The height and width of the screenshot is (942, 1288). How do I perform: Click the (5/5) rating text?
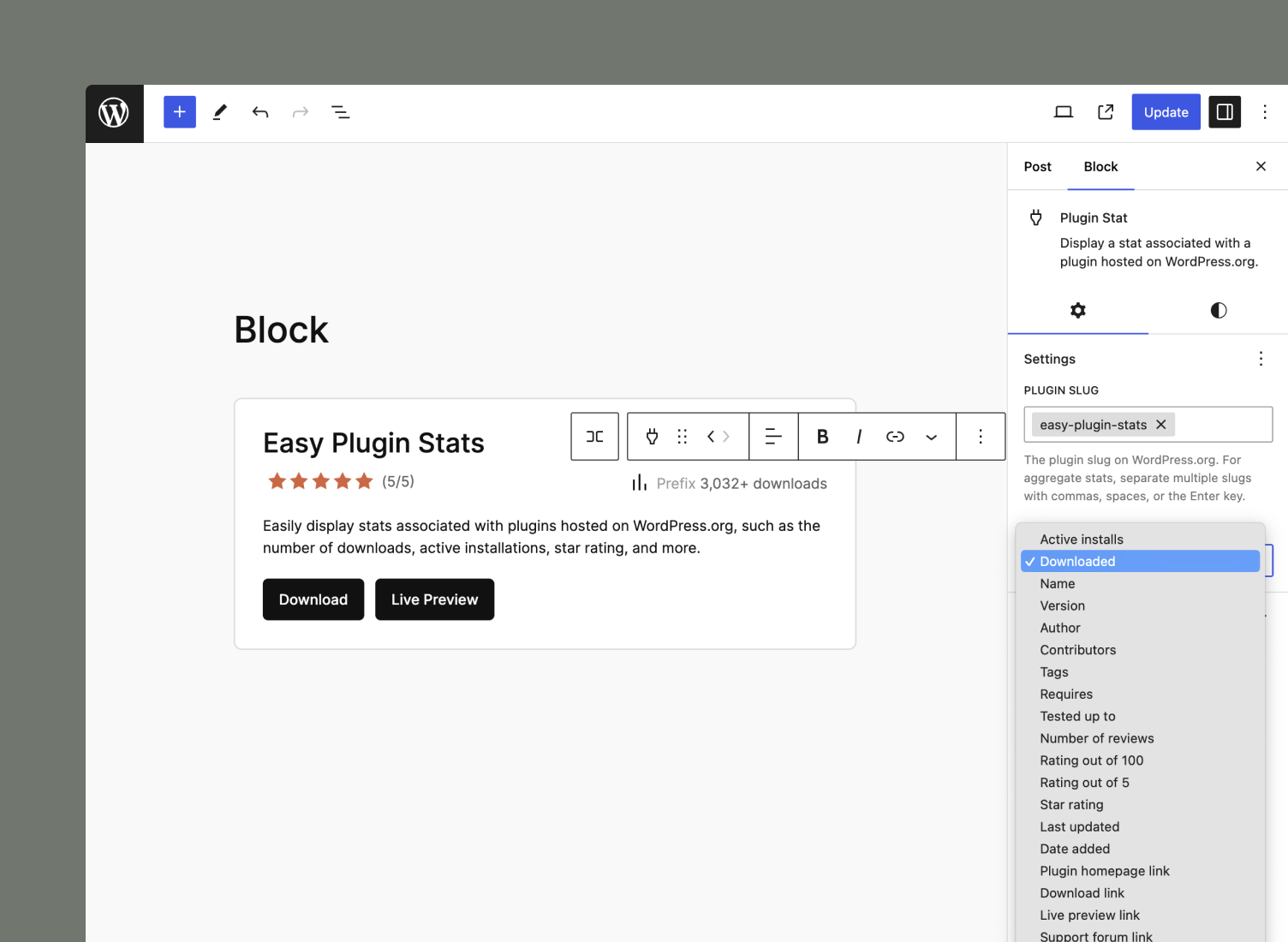398,481
